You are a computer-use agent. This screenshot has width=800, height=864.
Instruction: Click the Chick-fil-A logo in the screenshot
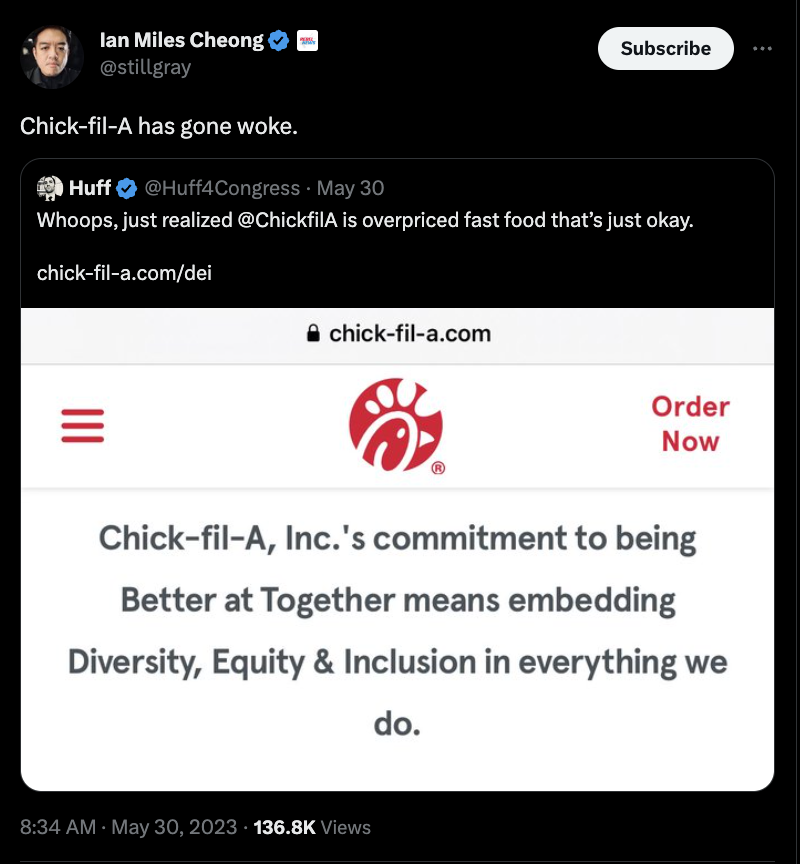396,426
